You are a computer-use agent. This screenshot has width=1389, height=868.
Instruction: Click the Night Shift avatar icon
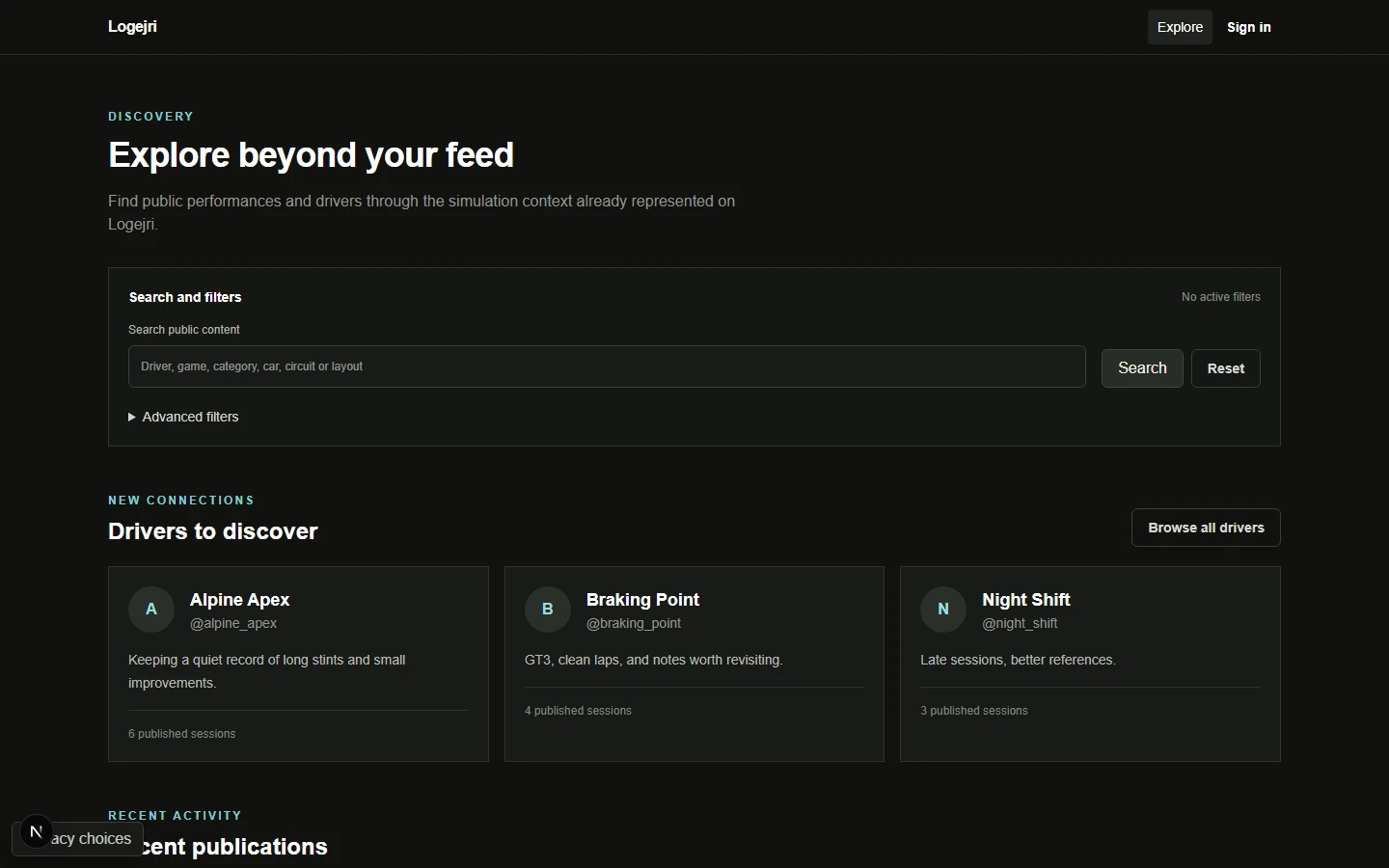[943, 610]
